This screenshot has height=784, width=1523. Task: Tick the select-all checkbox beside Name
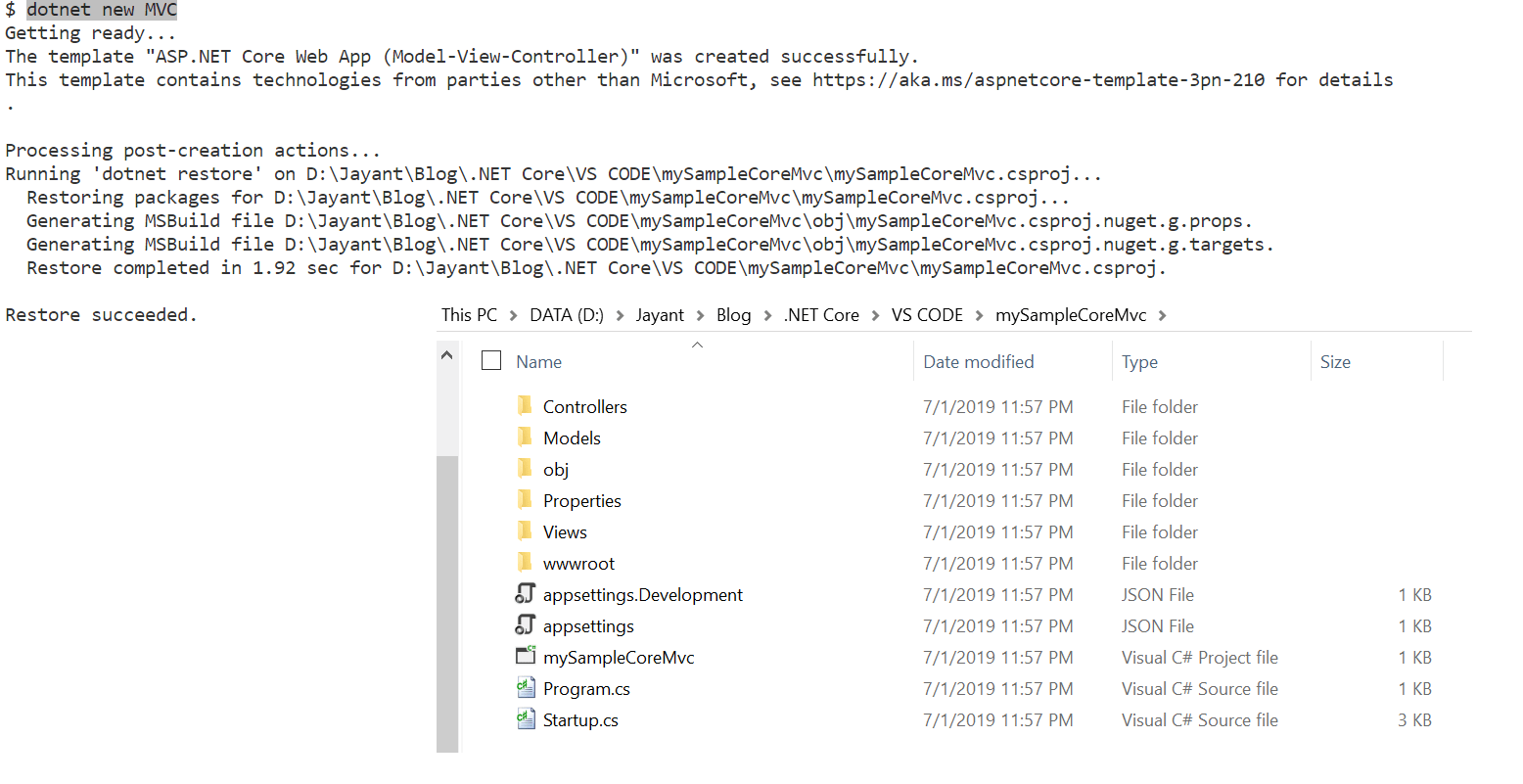pos(491,361)
